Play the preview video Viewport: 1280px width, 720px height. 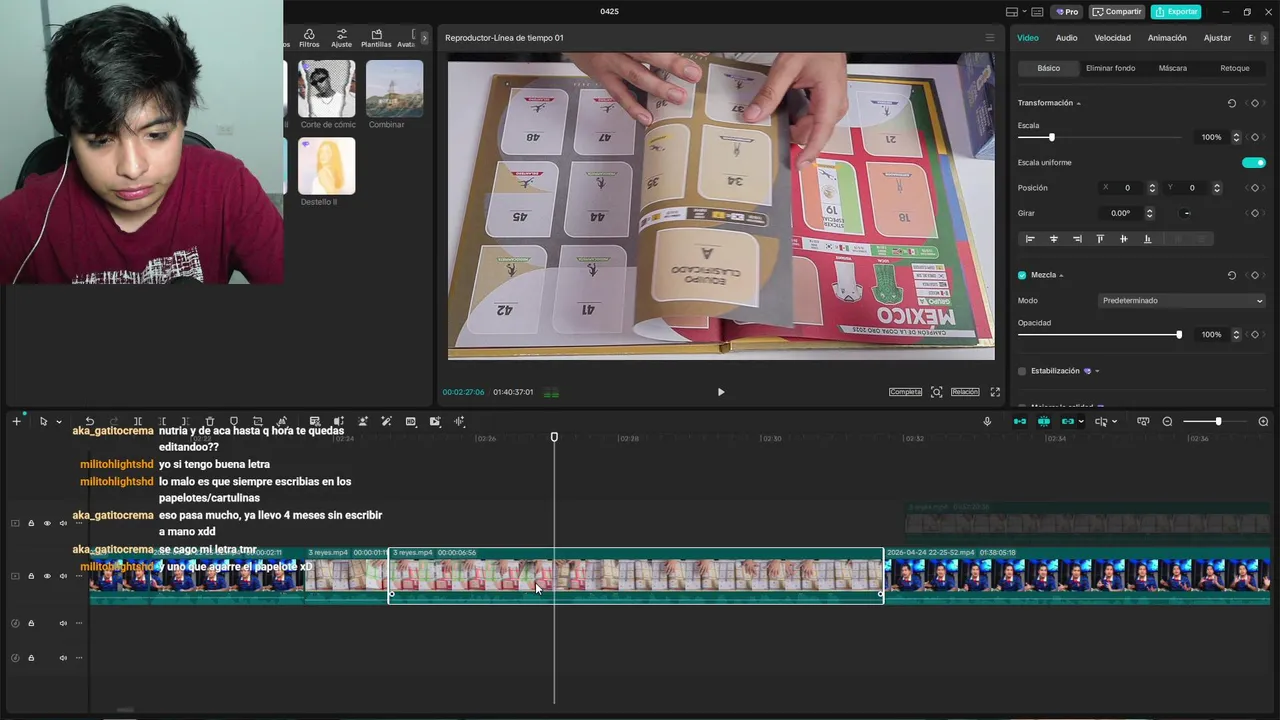click(x=721, y=392)
